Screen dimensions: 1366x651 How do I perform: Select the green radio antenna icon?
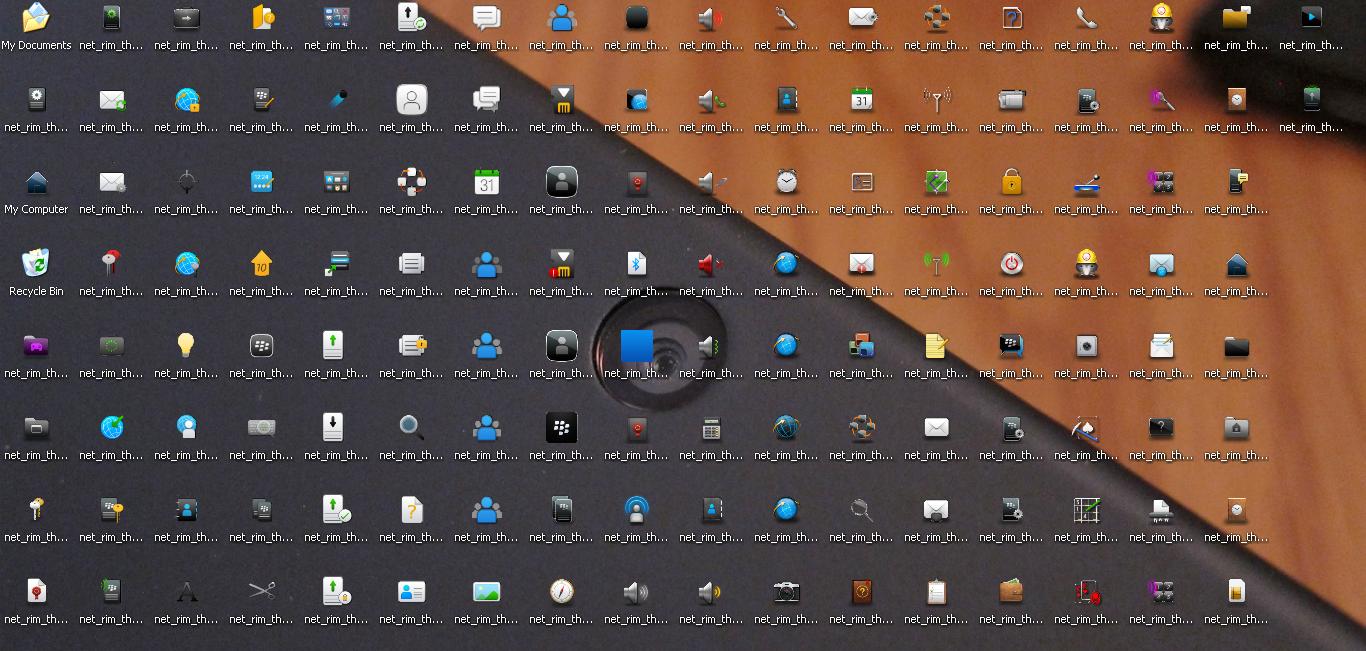click(936, 264)
